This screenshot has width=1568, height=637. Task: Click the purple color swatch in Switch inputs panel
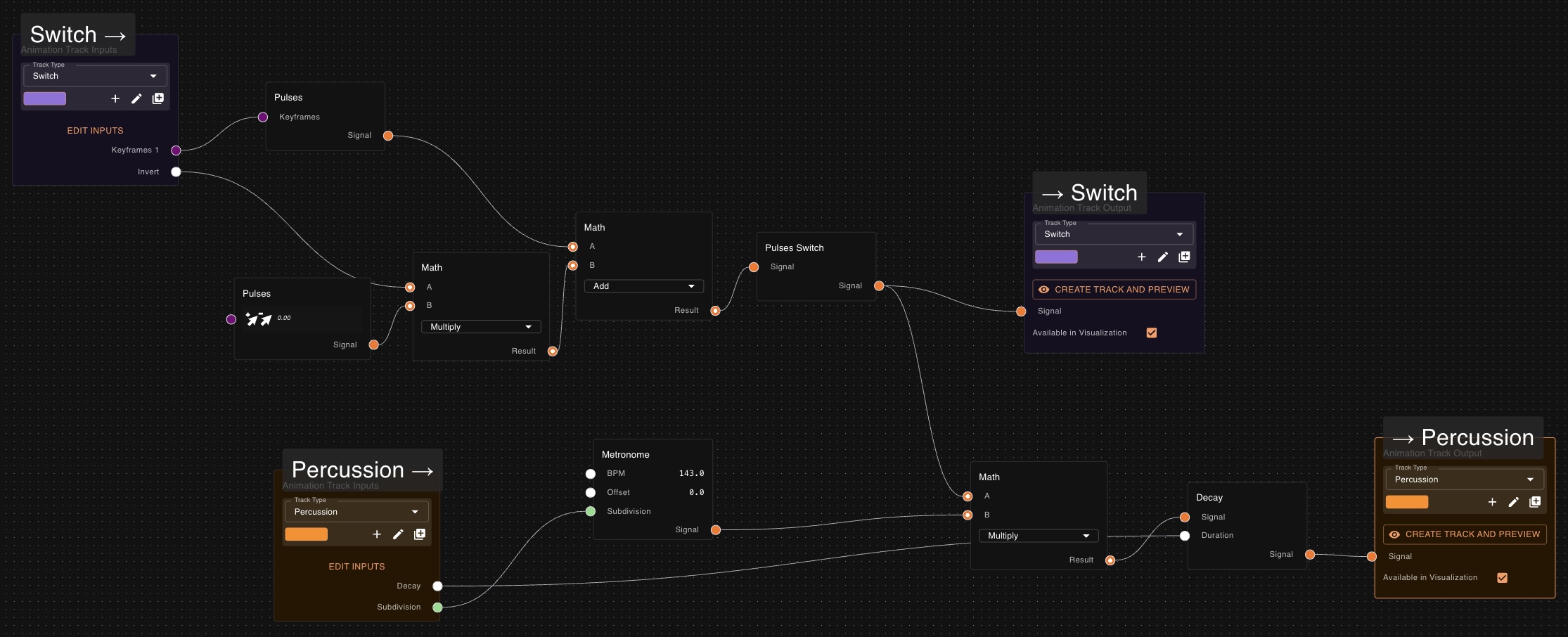pos(44,98)
